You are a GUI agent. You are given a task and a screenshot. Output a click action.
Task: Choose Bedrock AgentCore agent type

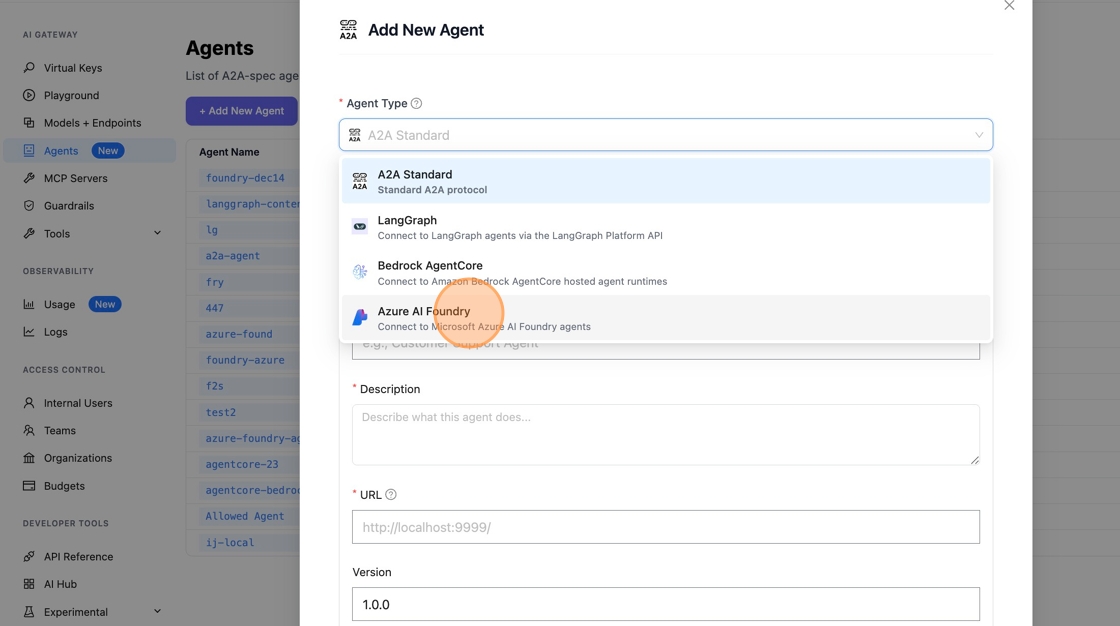[x=666, y=272]
